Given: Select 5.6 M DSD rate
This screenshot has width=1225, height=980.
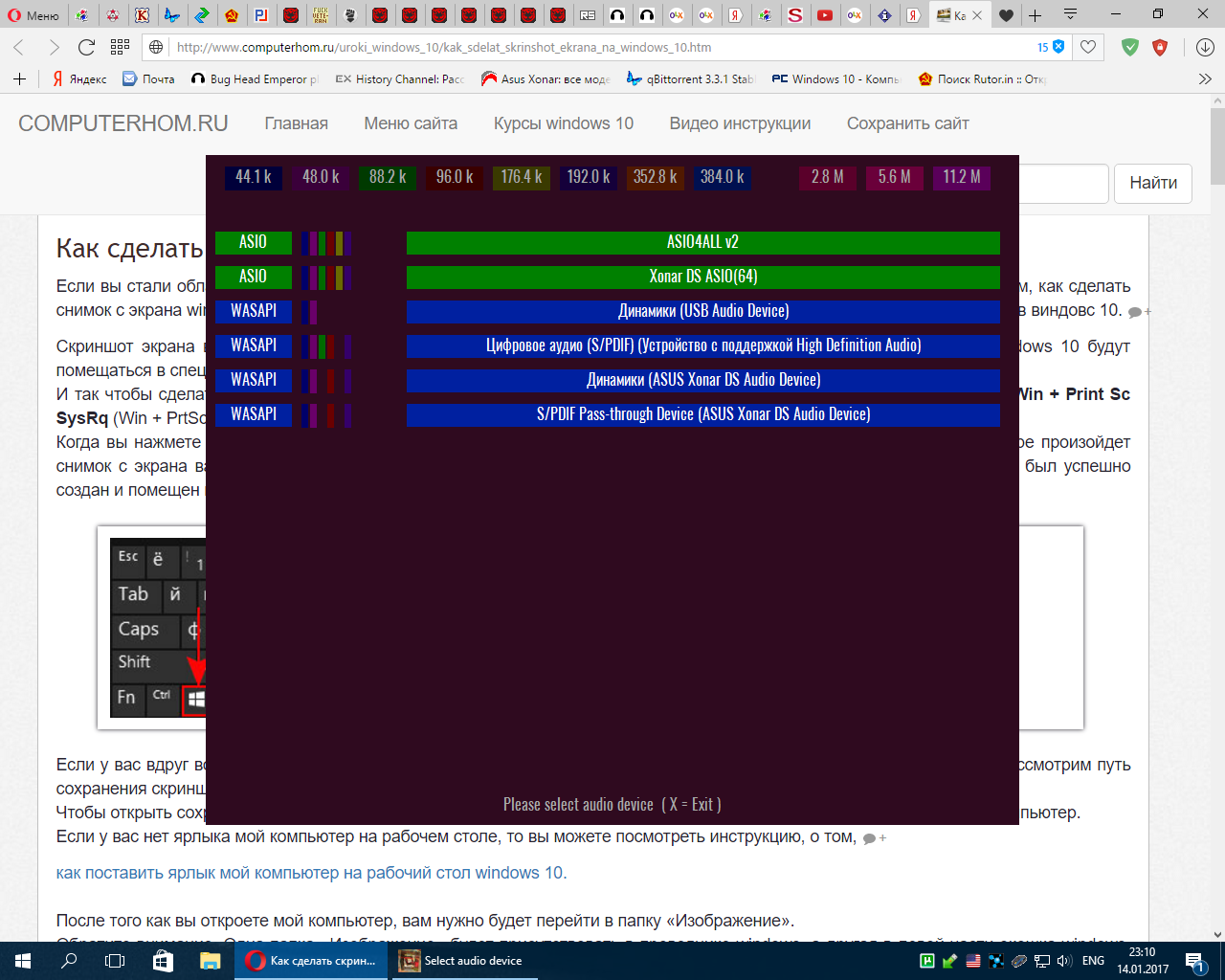Looking at the screenshot, I should point(895,177).
